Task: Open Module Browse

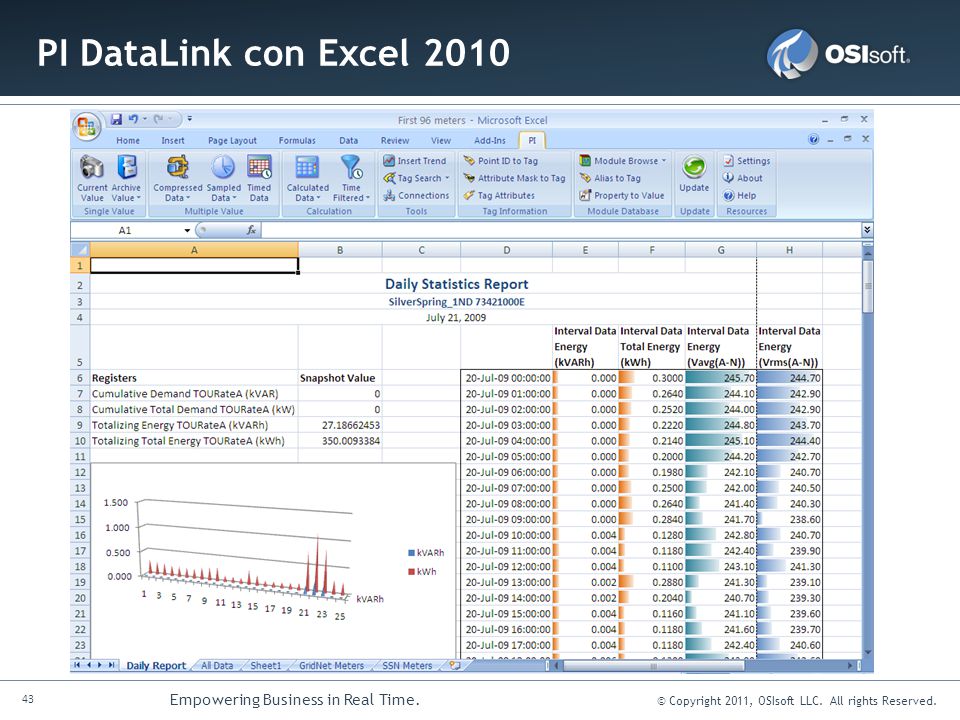Action: [623, 160]
